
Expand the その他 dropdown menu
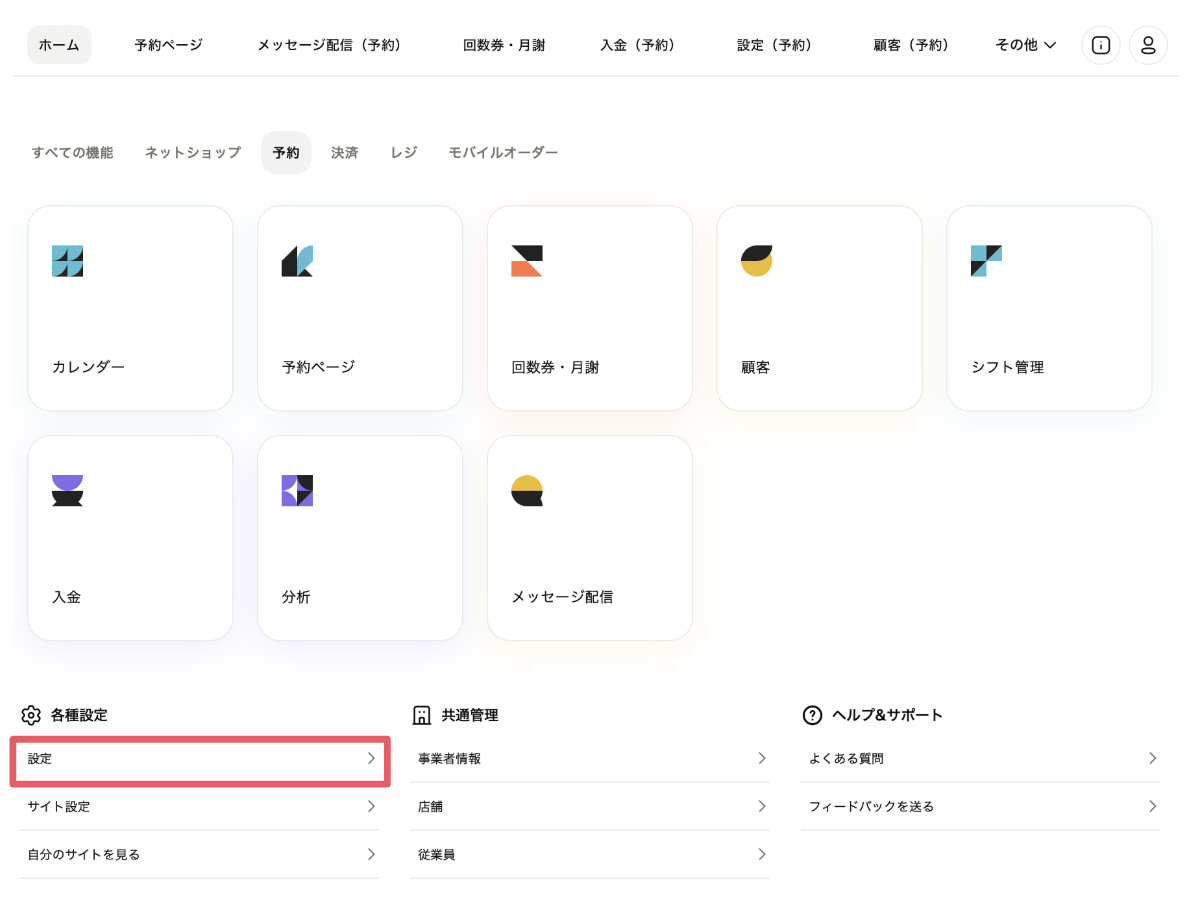click(x=1025, y=45)
